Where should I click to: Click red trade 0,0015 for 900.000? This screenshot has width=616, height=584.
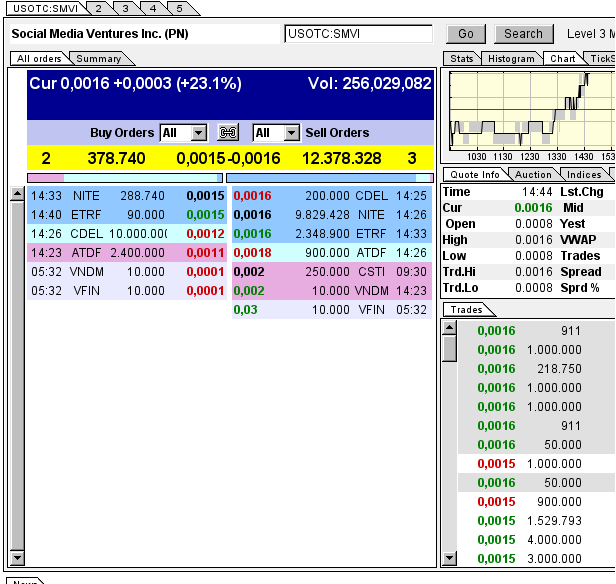point(536,502)
